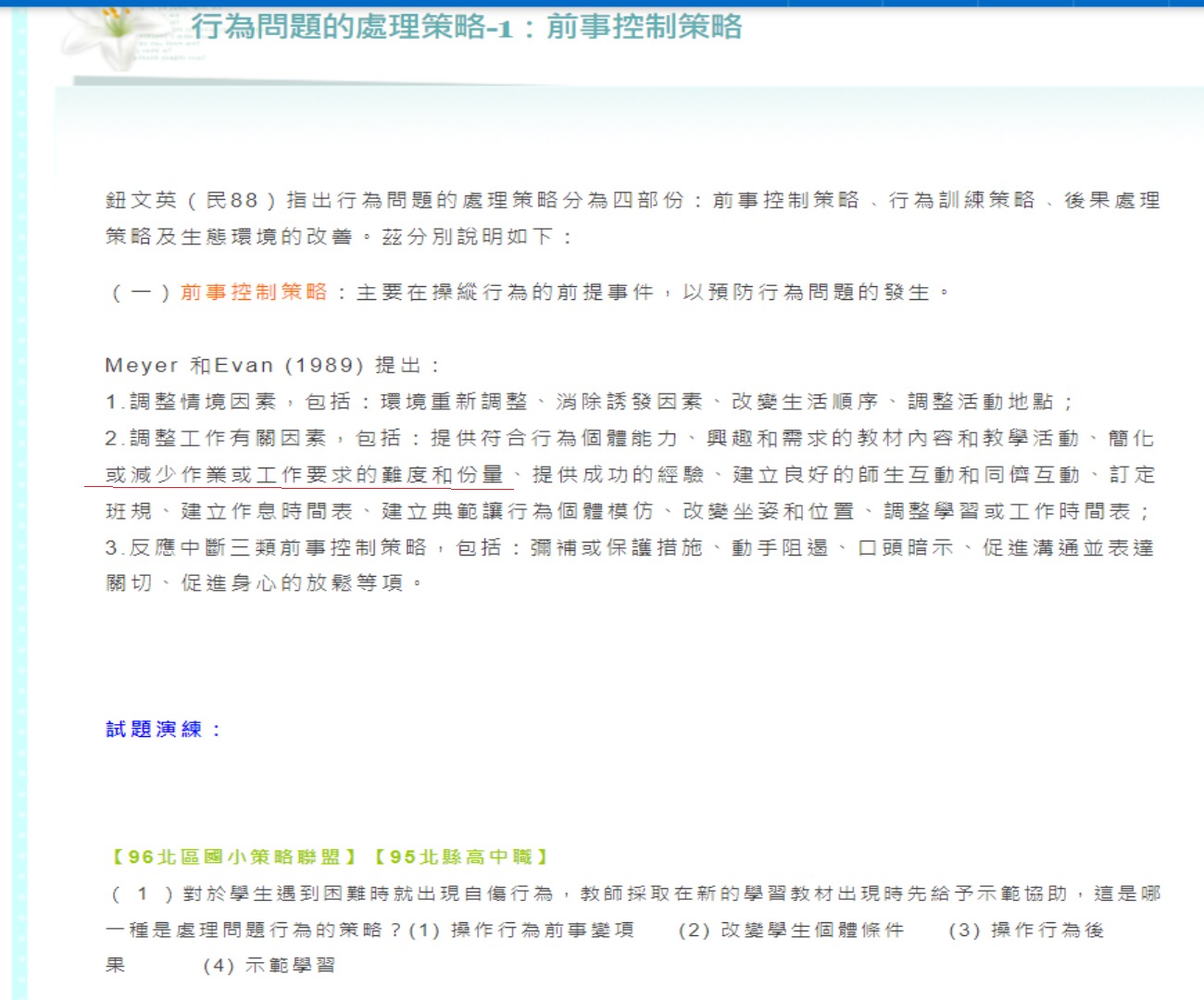Select the green 96北區國小策略聯盟 tag
Screen dimensions: 1204x1000
pos(234,857)
